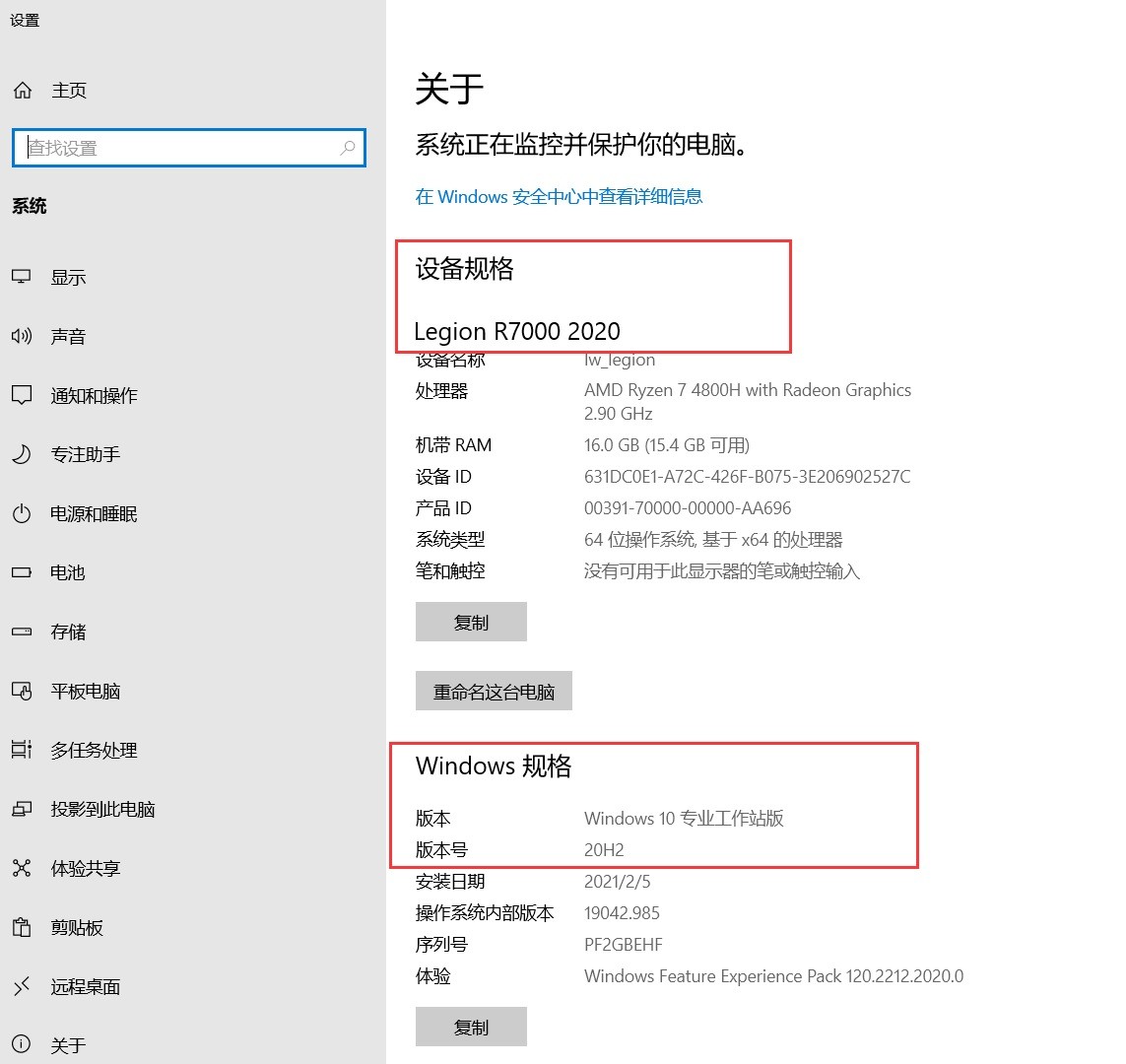
Task: Click the PF2GBEHF serial number value
Action: [x=624, y=945]
